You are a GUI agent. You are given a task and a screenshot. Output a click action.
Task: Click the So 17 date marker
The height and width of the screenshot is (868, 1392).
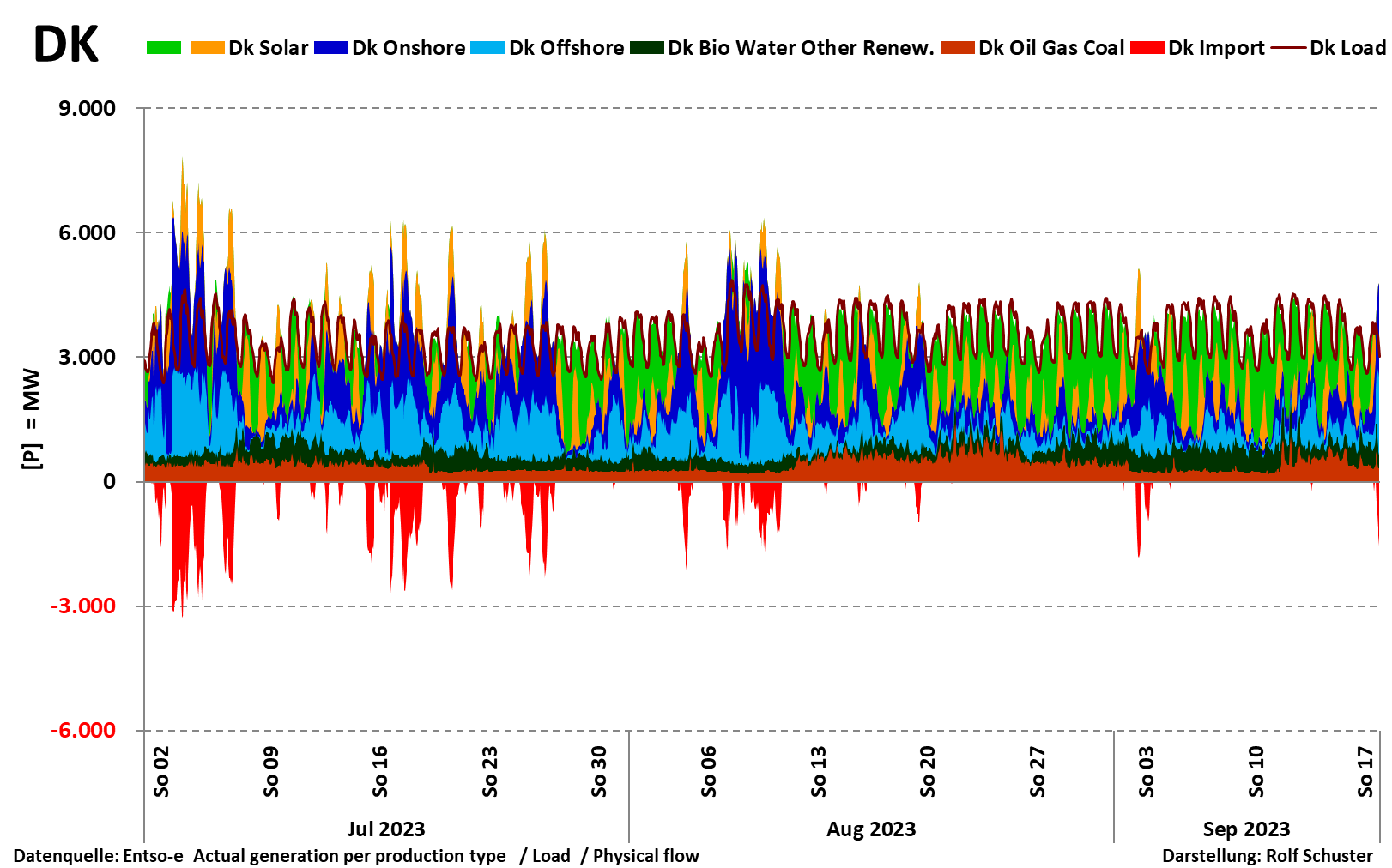point(1365,771)
